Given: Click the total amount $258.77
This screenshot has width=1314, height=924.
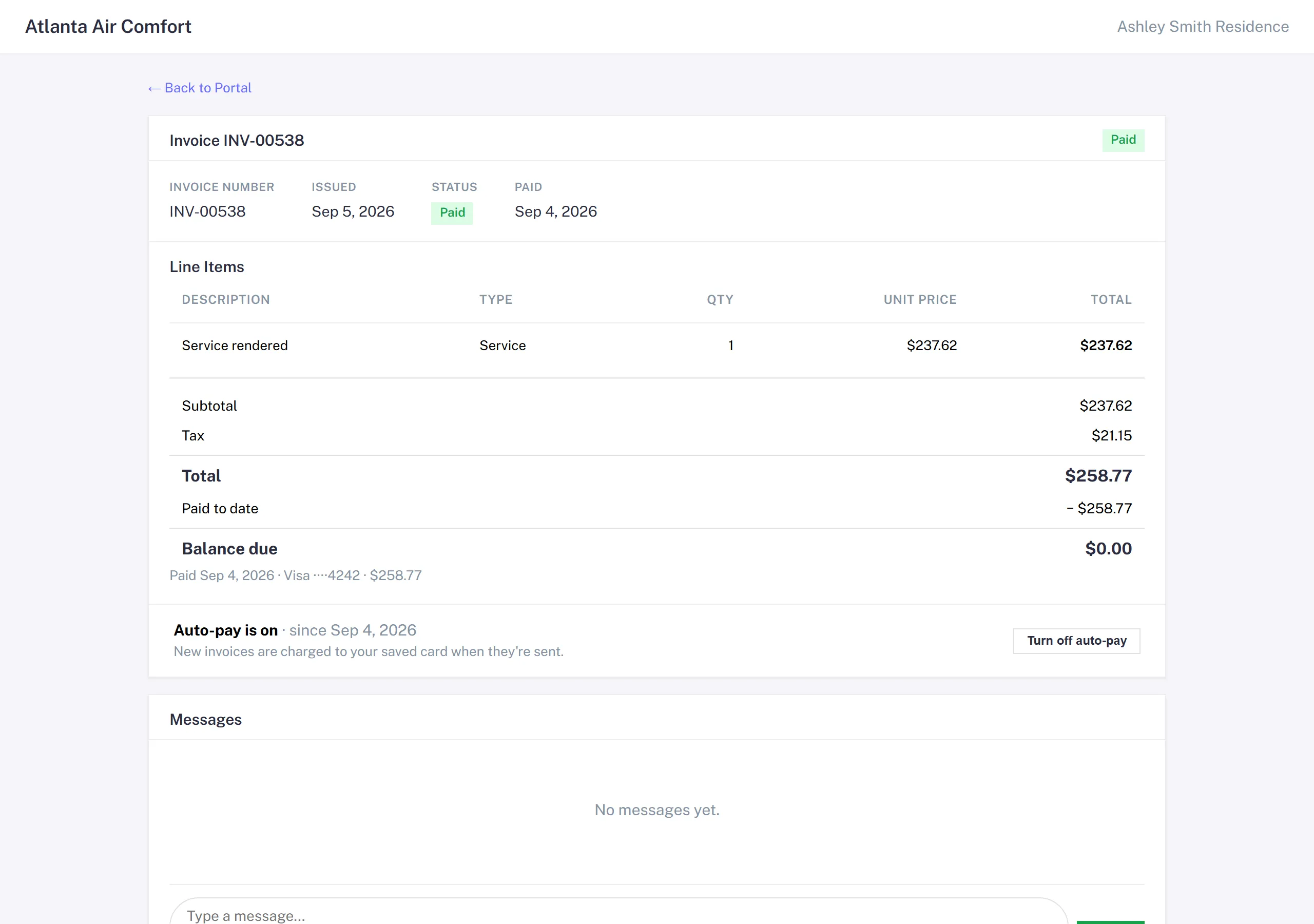Looking at the screenshot, I should (x=1098, y=476).
